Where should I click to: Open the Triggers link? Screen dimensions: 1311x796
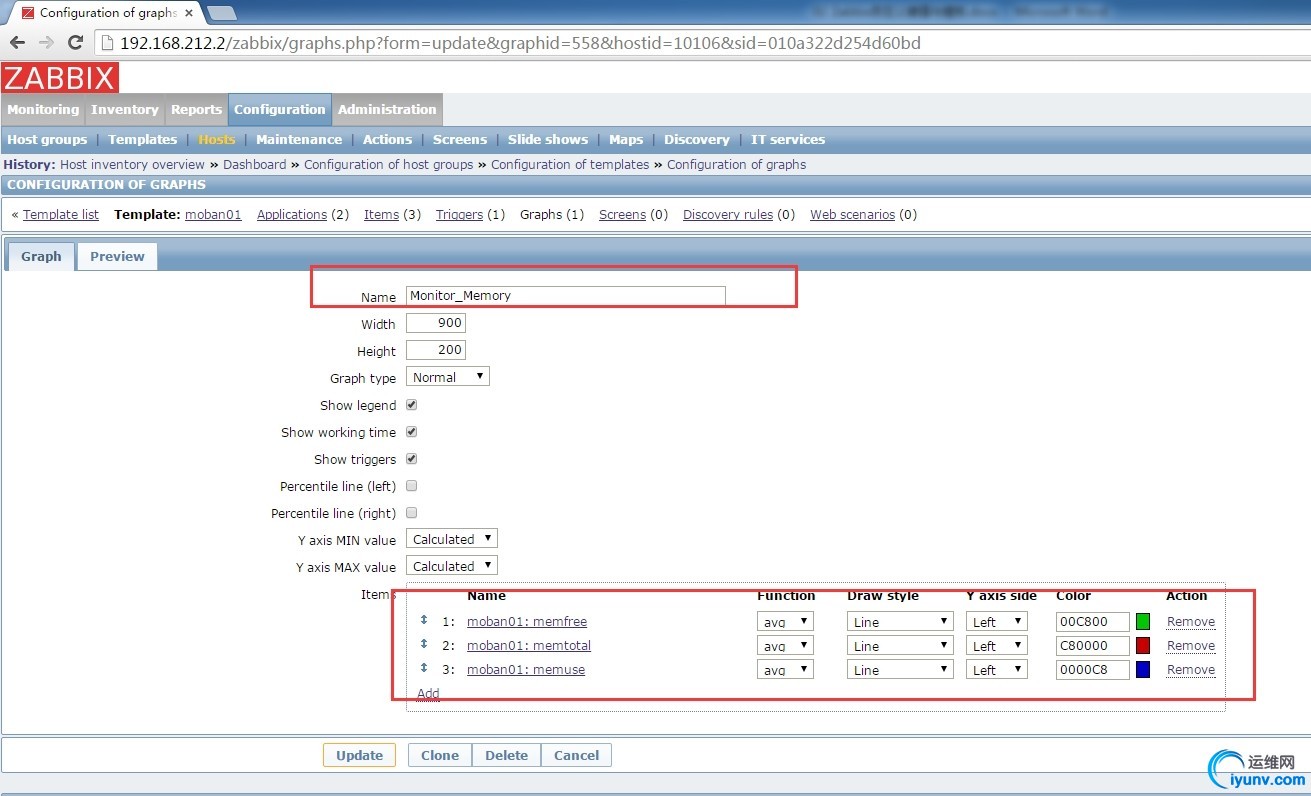coord(459,214)
